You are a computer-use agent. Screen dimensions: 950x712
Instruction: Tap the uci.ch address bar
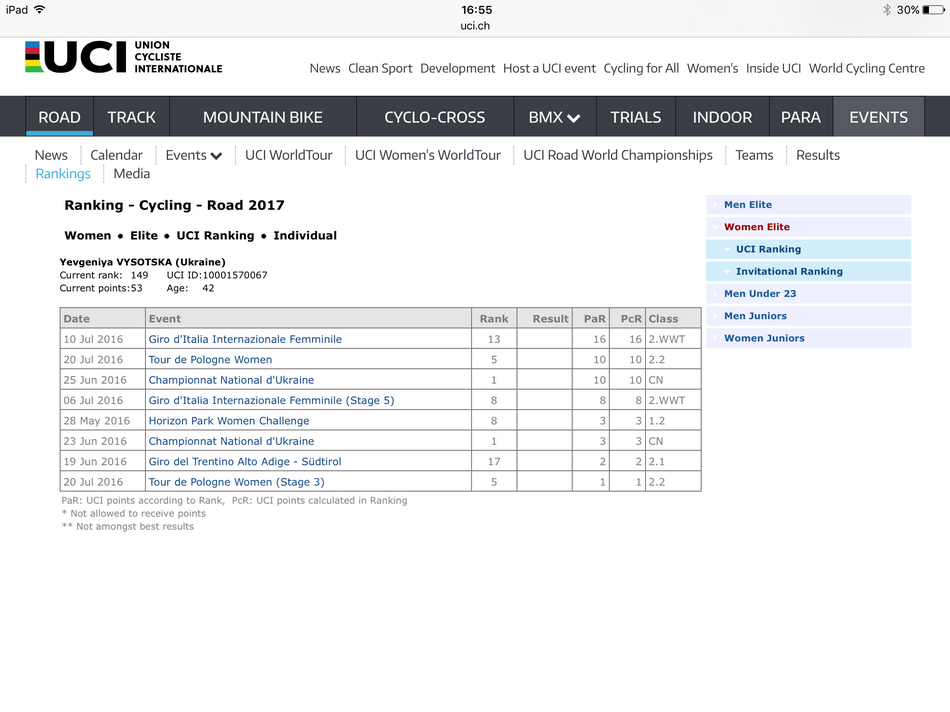475,25
